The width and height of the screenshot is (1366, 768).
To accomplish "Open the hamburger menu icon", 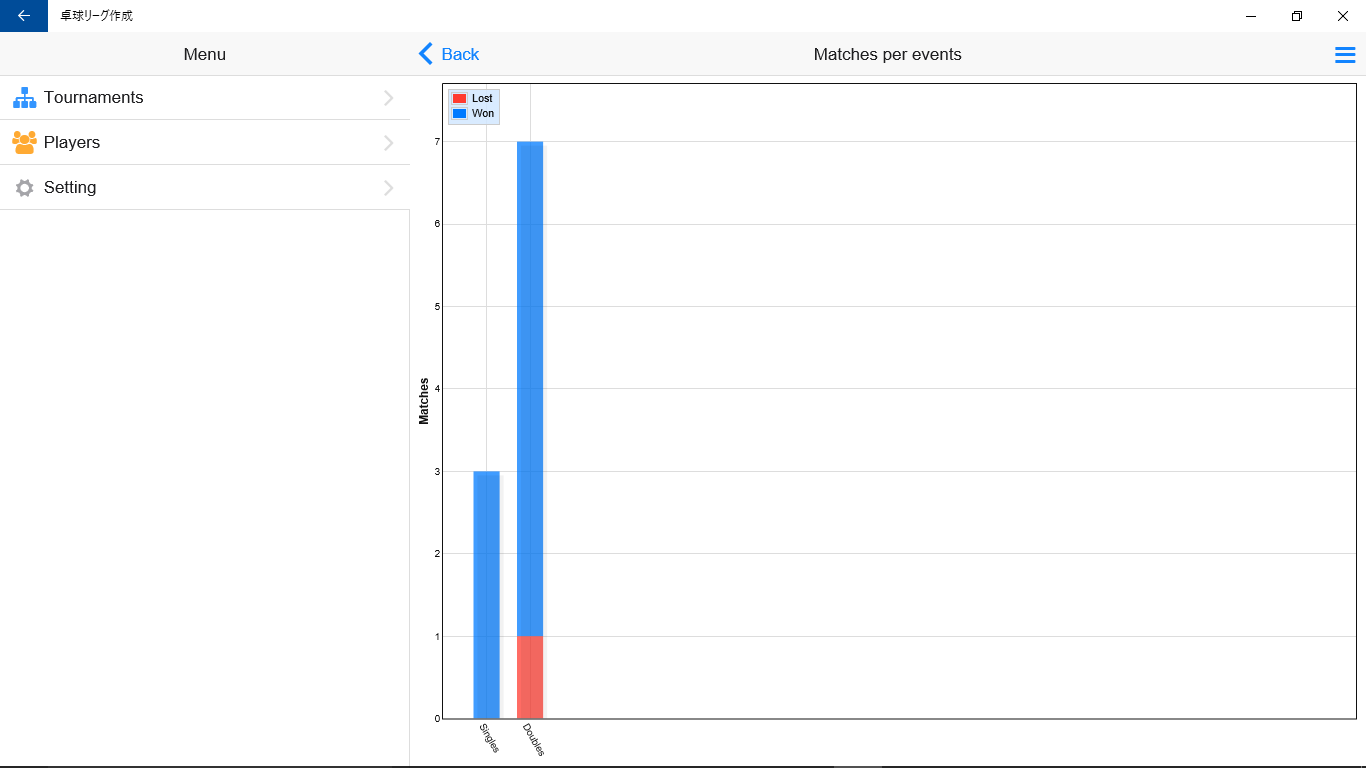I will (1345, 55).
